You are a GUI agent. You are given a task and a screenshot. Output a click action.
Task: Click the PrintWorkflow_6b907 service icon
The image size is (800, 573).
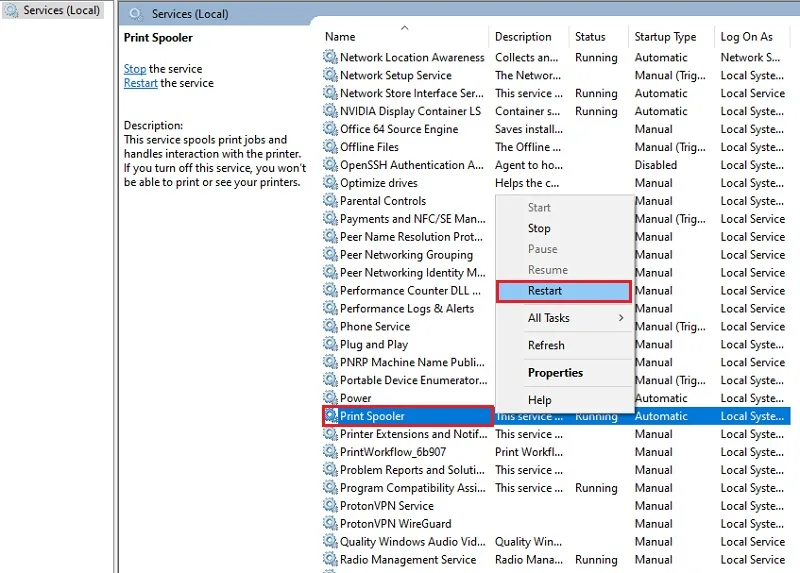tap(330, 452)
